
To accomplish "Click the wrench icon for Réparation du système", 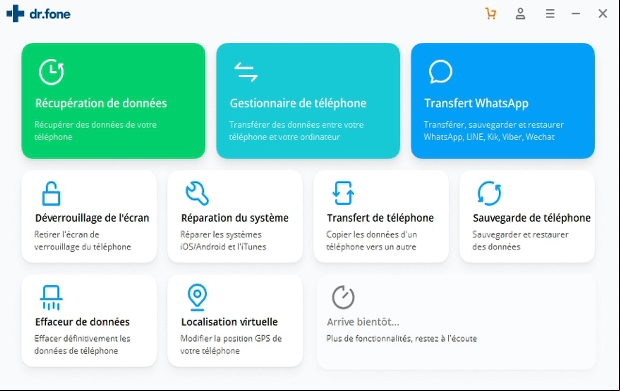I will (x=197, y=193).
